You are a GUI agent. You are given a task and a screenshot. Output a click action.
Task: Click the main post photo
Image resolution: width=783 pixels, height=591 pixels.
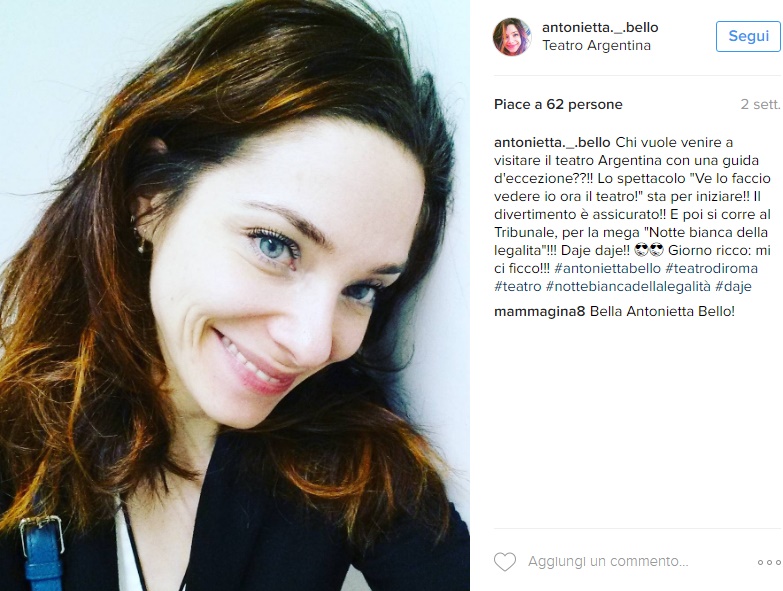[235, 296]
